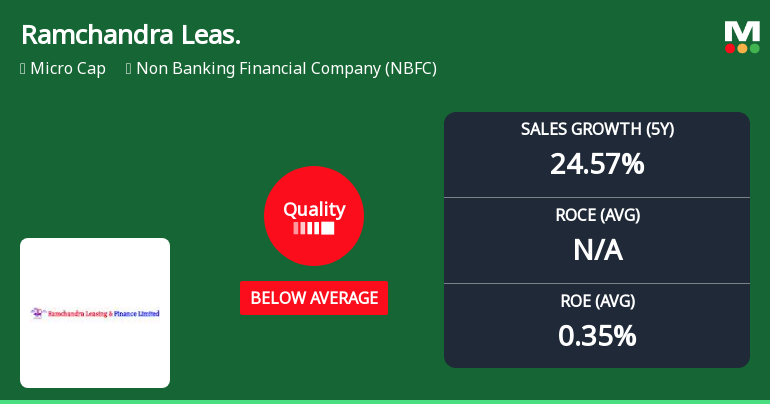Image resolution: width=770 pixels, height=404 pixels.
Task: Open the Ramchandra Leasing & Finance logo thumbnail
Action: (x=95, y=313)
